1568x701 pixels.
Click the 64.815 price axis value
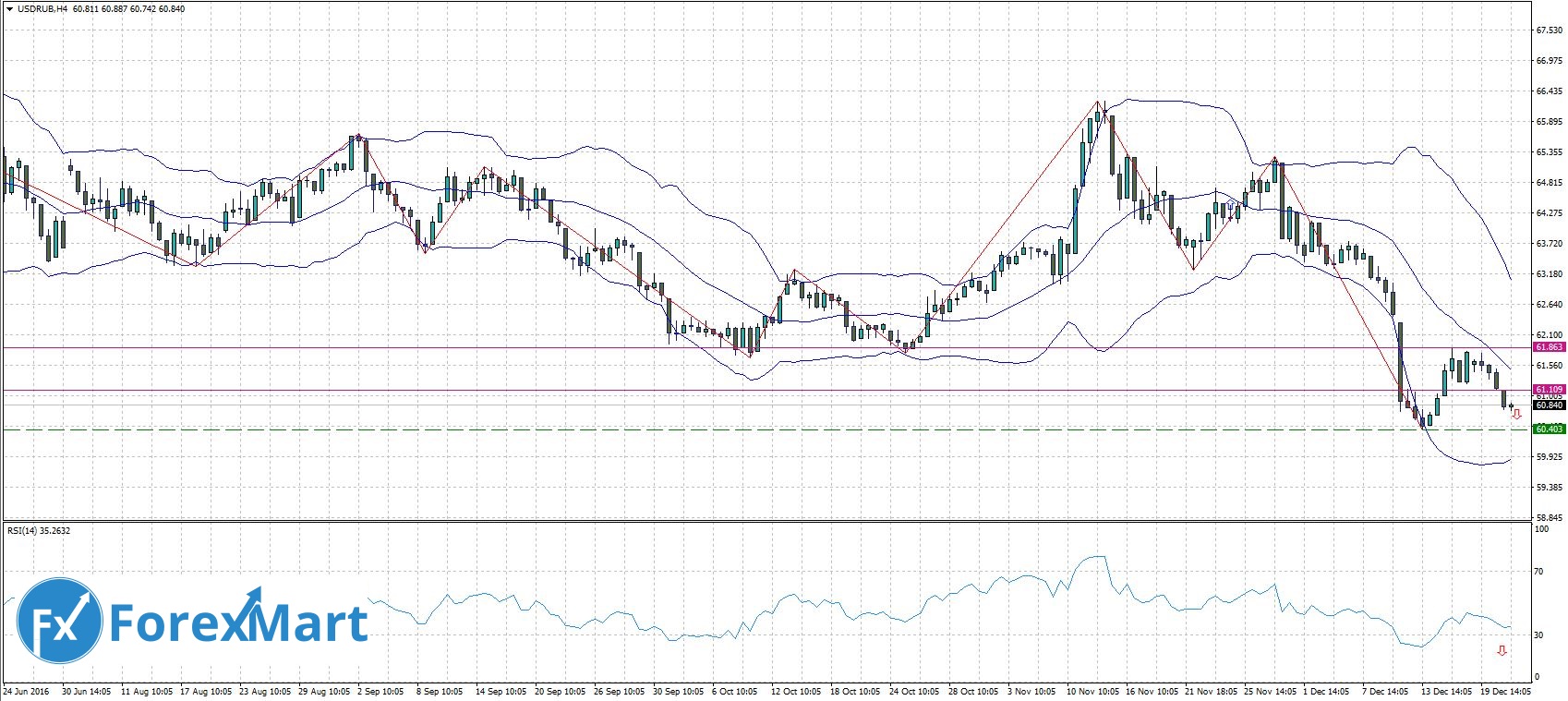coord(1549,183)
